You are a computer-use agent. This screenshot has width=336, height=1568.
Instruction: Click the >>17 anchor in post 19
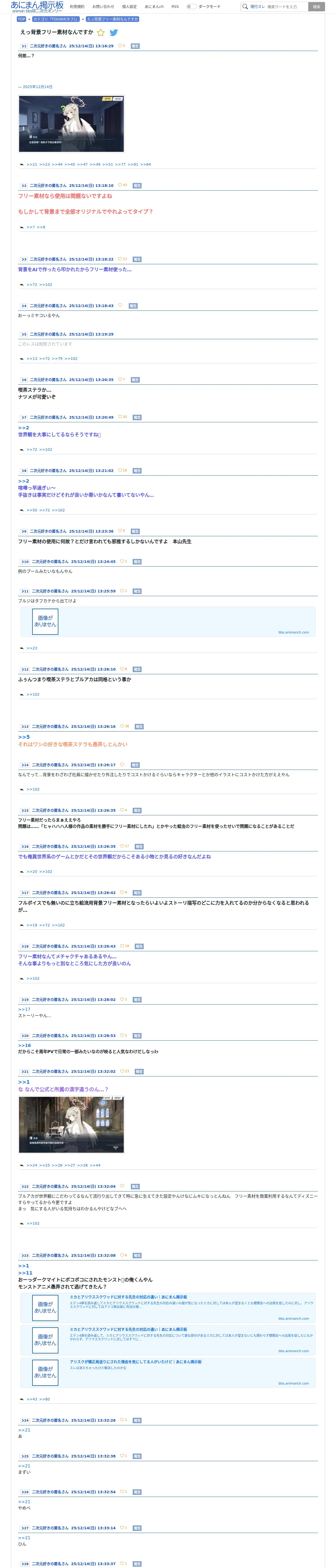tap(24, 1009)
